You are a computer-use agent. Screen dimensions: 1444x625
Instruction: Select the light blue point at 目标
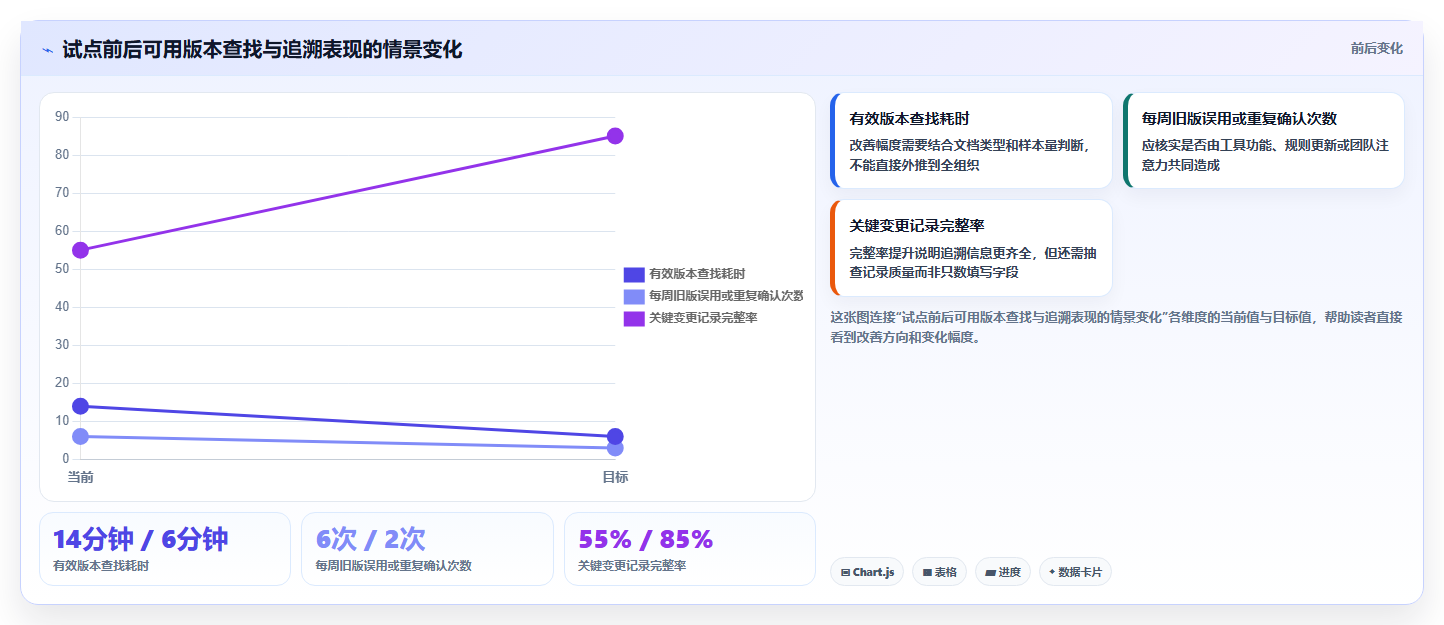pos(615,448)
